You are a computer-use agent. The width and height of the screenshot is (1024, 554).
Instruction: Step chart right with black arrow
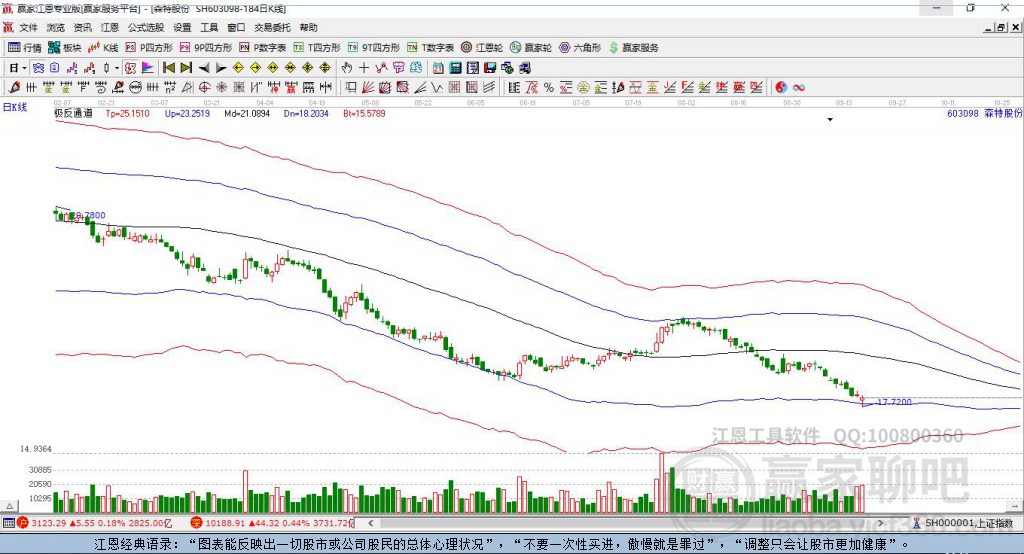click(x=221, y=68)
